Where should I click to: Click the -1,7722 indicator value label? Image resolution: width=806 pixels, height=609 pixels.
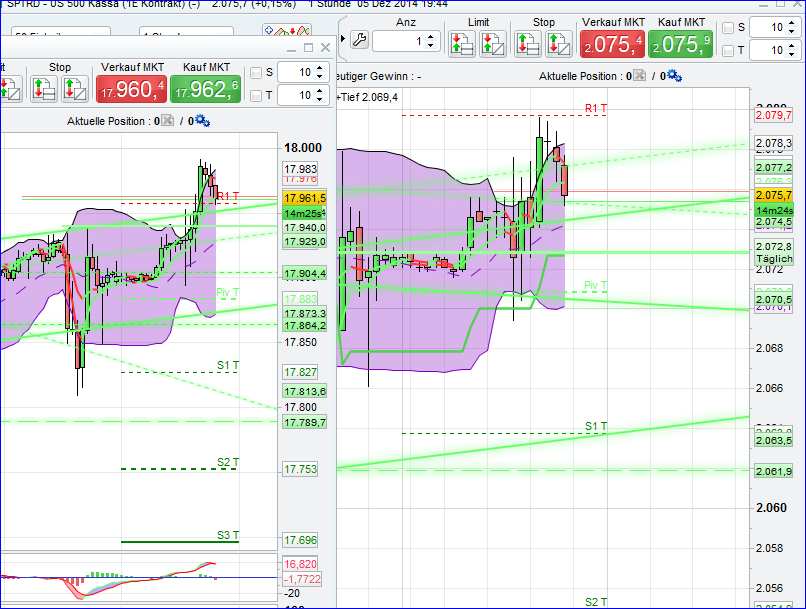point(303,579)
